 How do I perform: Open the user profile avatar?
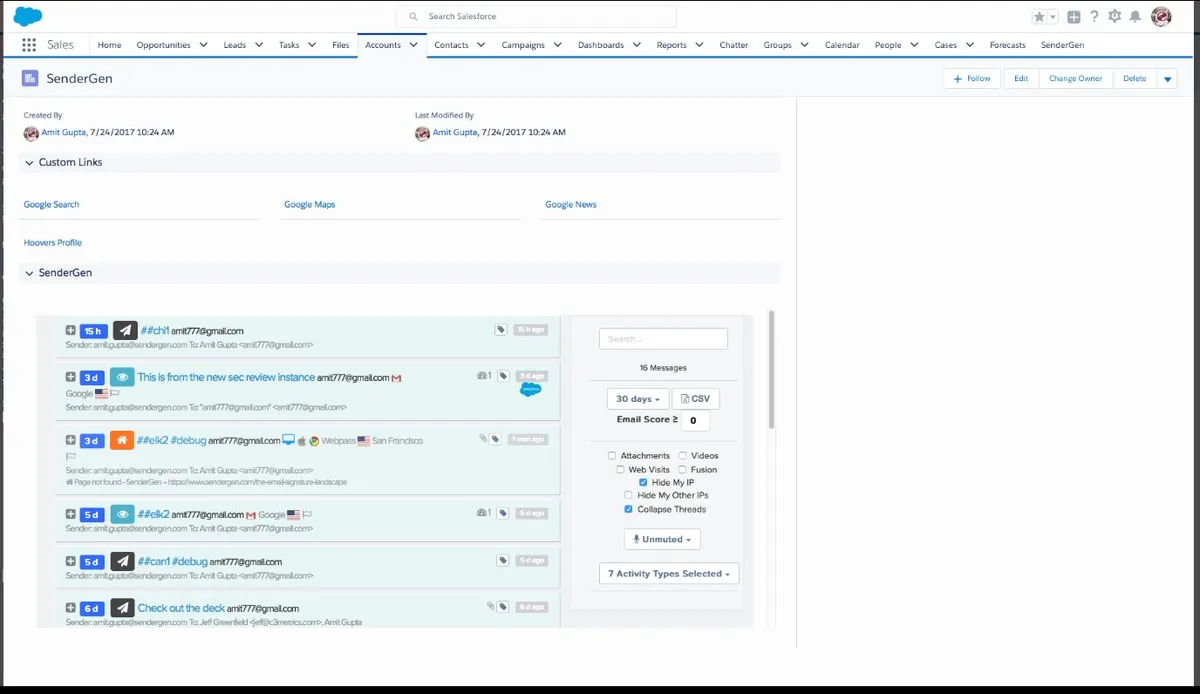coord(1161,16)
